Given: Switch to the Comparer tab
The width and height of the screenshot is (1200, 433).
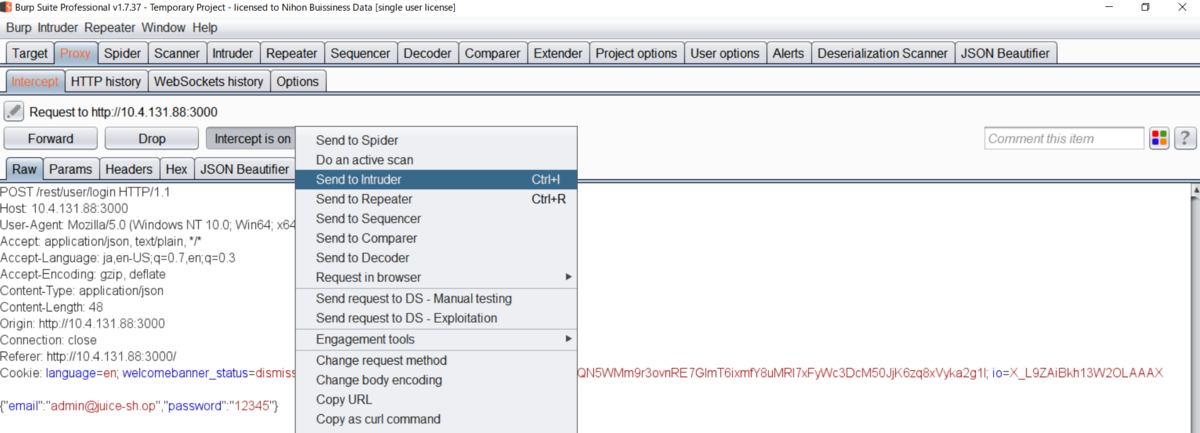Looking at the screenshot, I should pyautogui.click(x=493, y=53).
